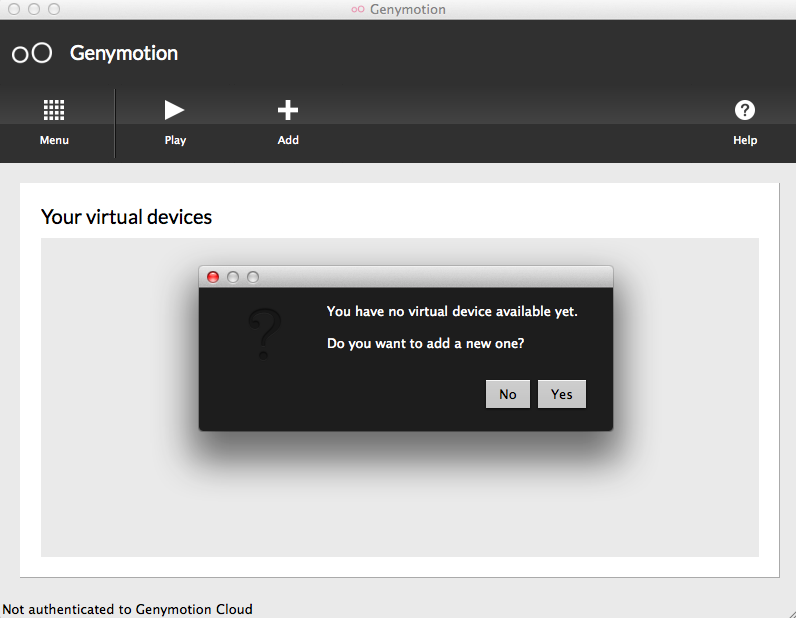Viewport: 796px width, 618px height.
Task: Choose Yes to add a virtual device
Action: click(x=561, y=394)
